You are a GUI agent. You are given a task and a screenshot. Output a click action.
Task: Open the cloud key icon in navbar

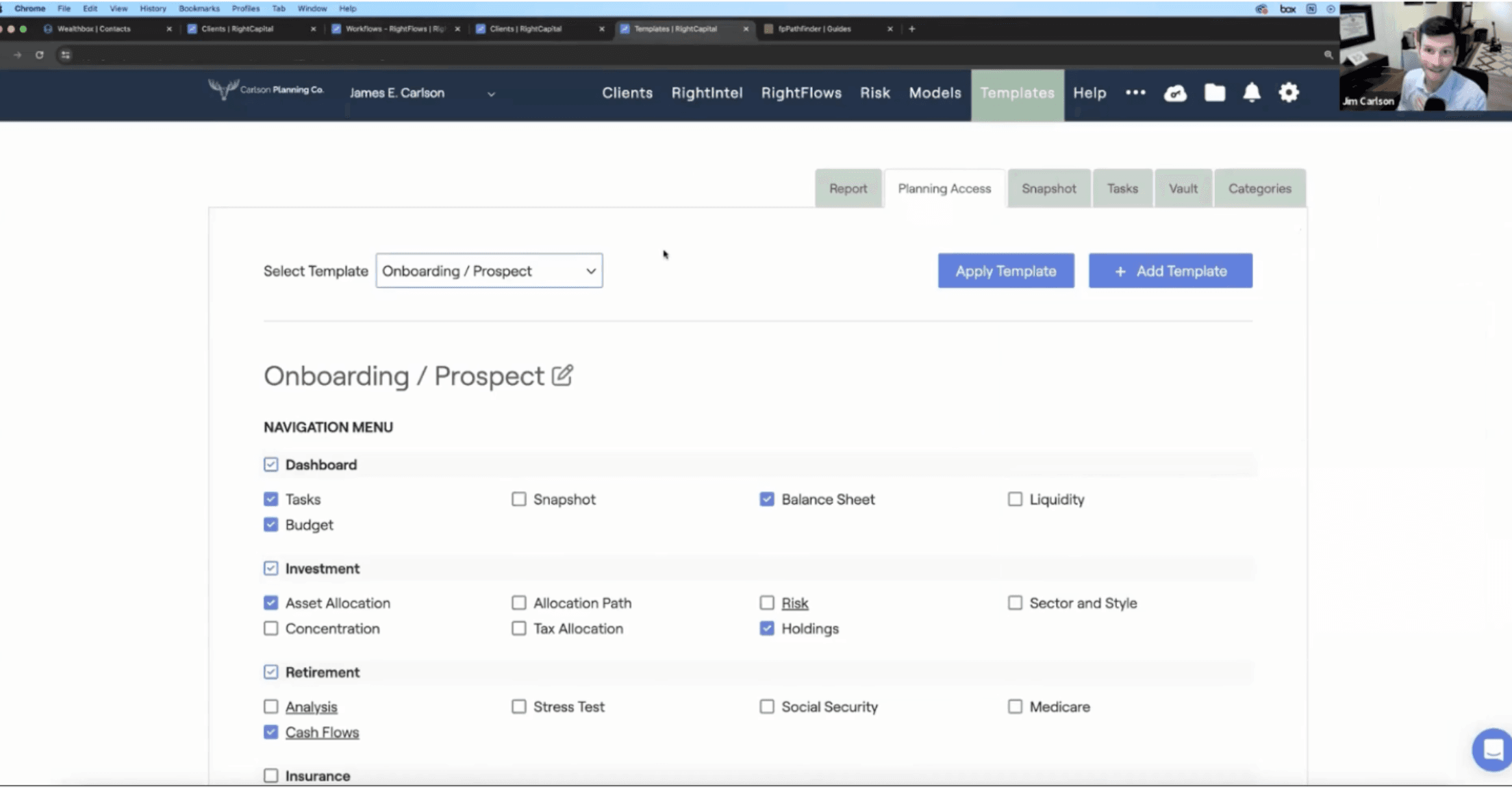(1175, 93)
